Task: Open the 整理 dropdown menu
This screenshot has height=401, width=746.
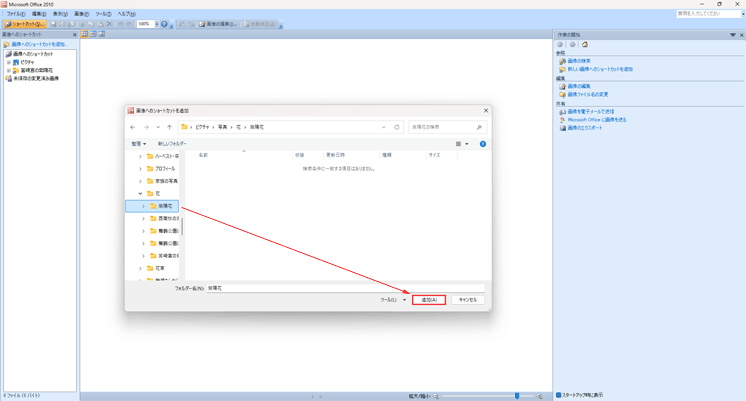Action: 139,144
